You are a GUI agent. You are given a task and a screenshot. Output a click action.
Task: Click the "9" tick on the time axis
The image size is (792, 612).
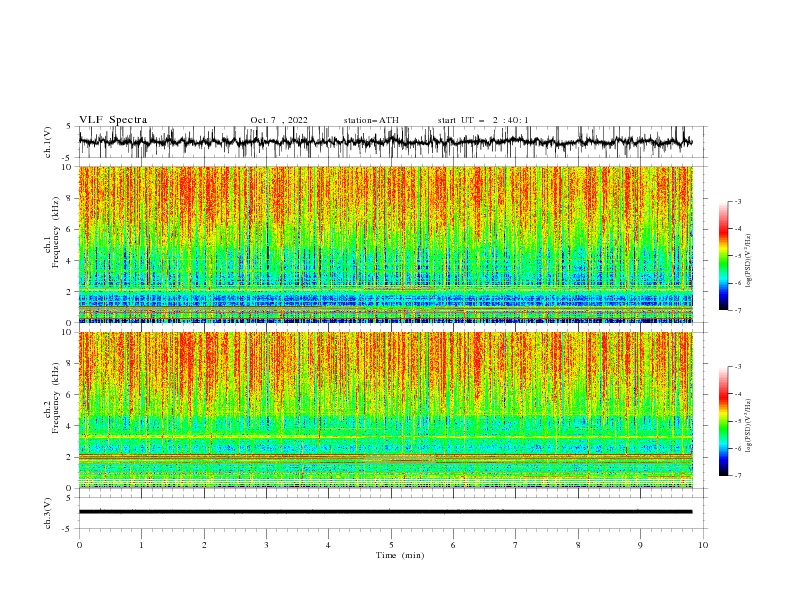pos(640,545)
